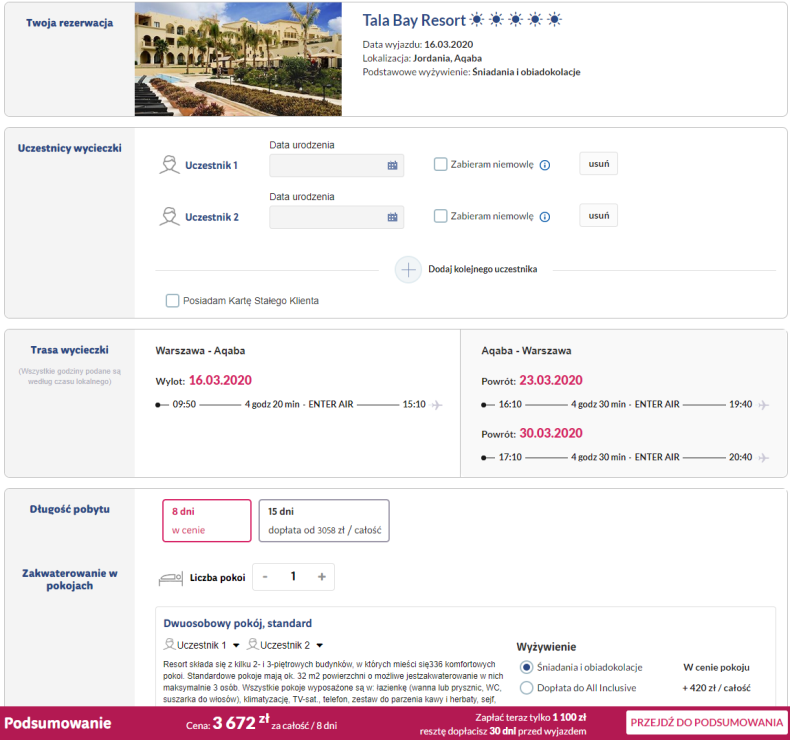This screenshot has height=740, width=790.
Task: Click the Uczestnik 1 person icon
Action: coord(169,165)
